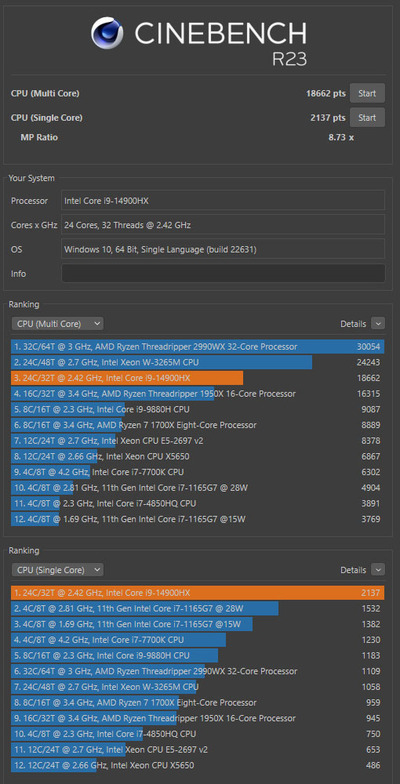Select Xeon X5650 single core entry scoring 486

pyautogui.click(x=198, y=765)
